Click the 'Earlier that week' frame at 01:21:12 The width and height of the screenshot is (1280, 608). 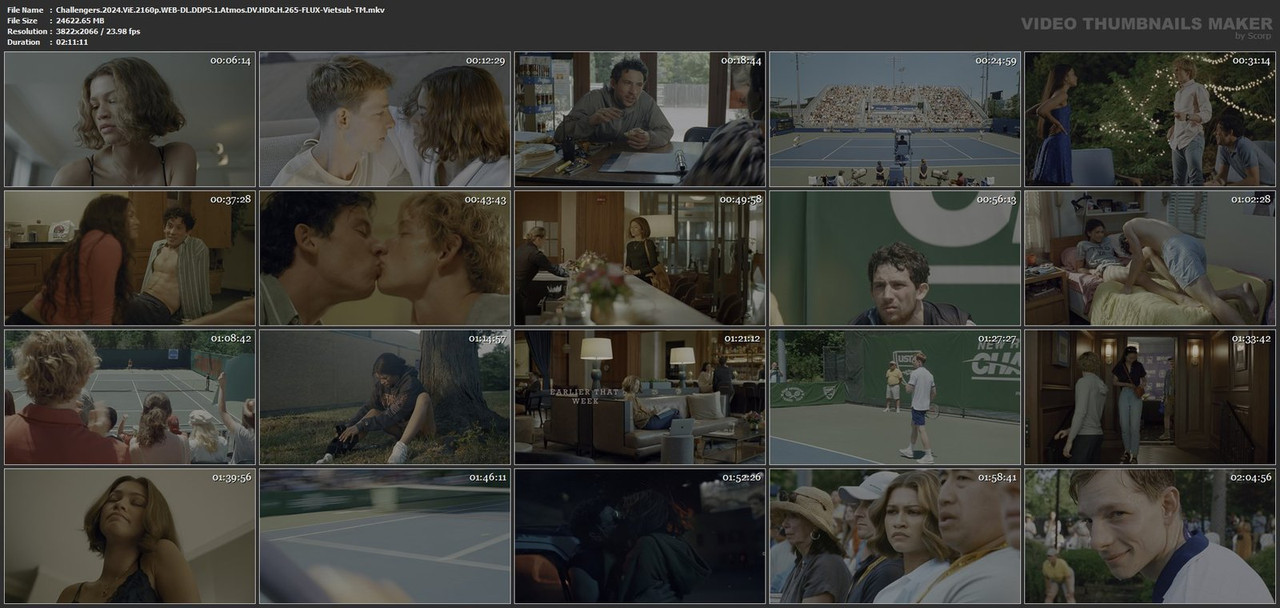pos(640,397)
